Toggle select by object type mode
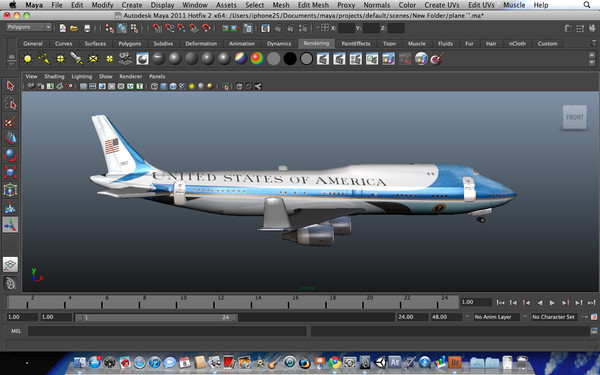This screenshot has width=600, height=375. [x=122, y=28]
